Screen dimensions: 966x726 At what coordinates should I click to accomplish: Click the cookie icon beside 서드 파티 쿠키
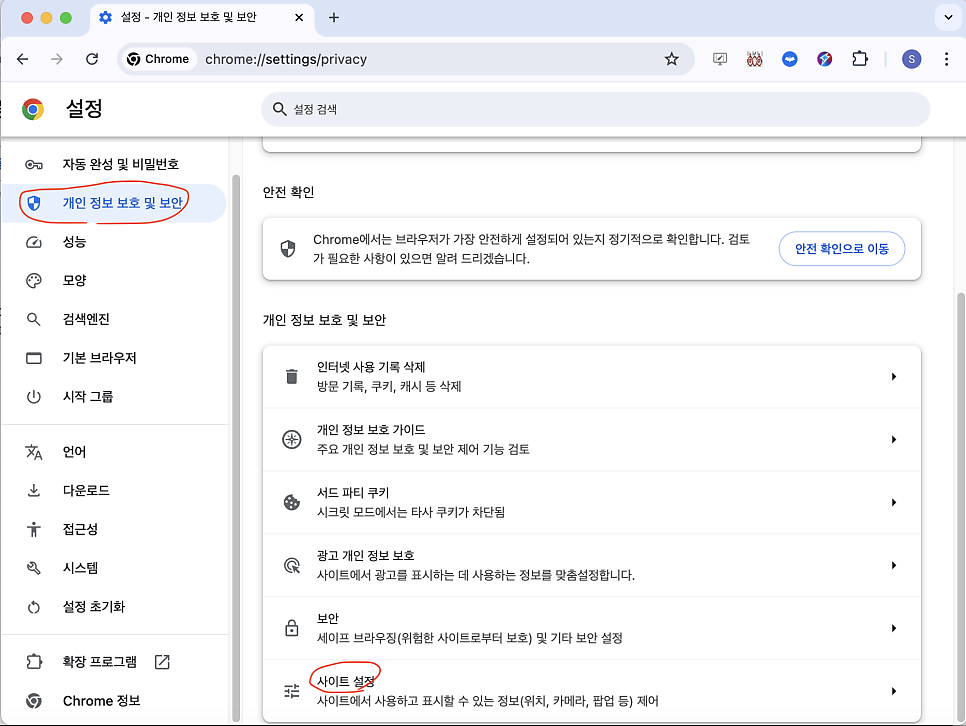pos(292,502)
